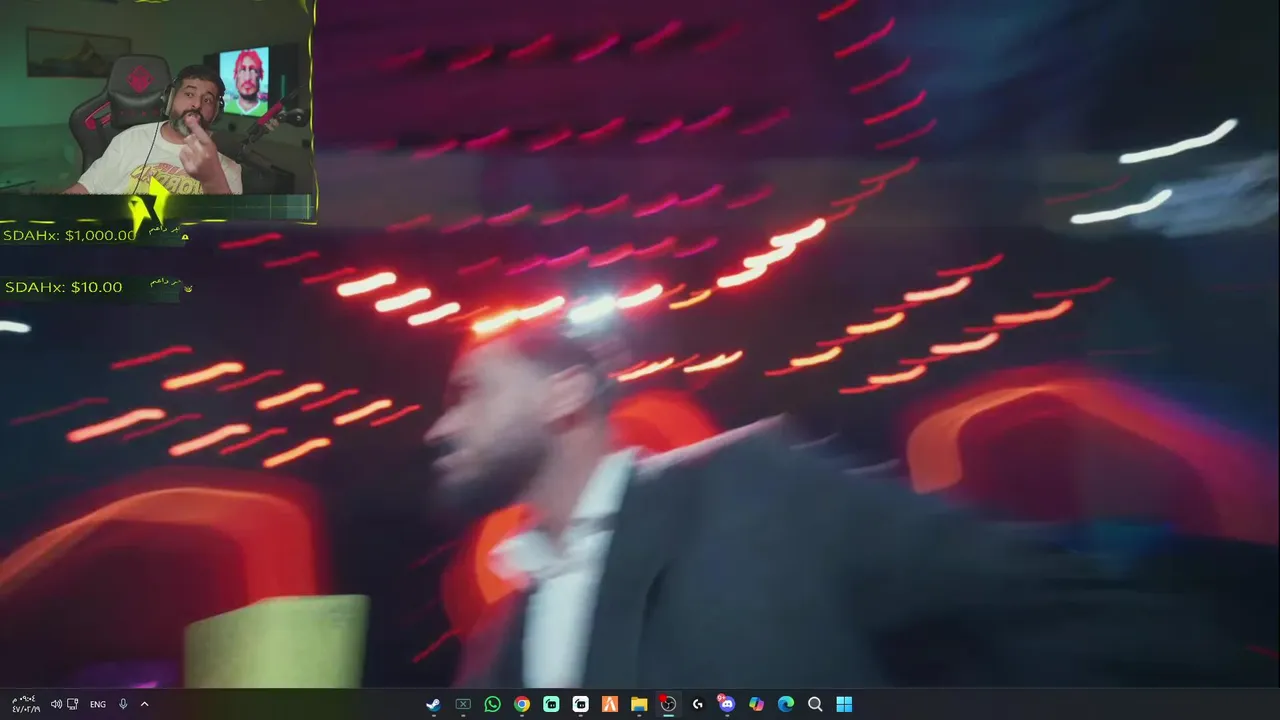
Task: Open network status icon in the system tray
Action: tap(73, 704)
